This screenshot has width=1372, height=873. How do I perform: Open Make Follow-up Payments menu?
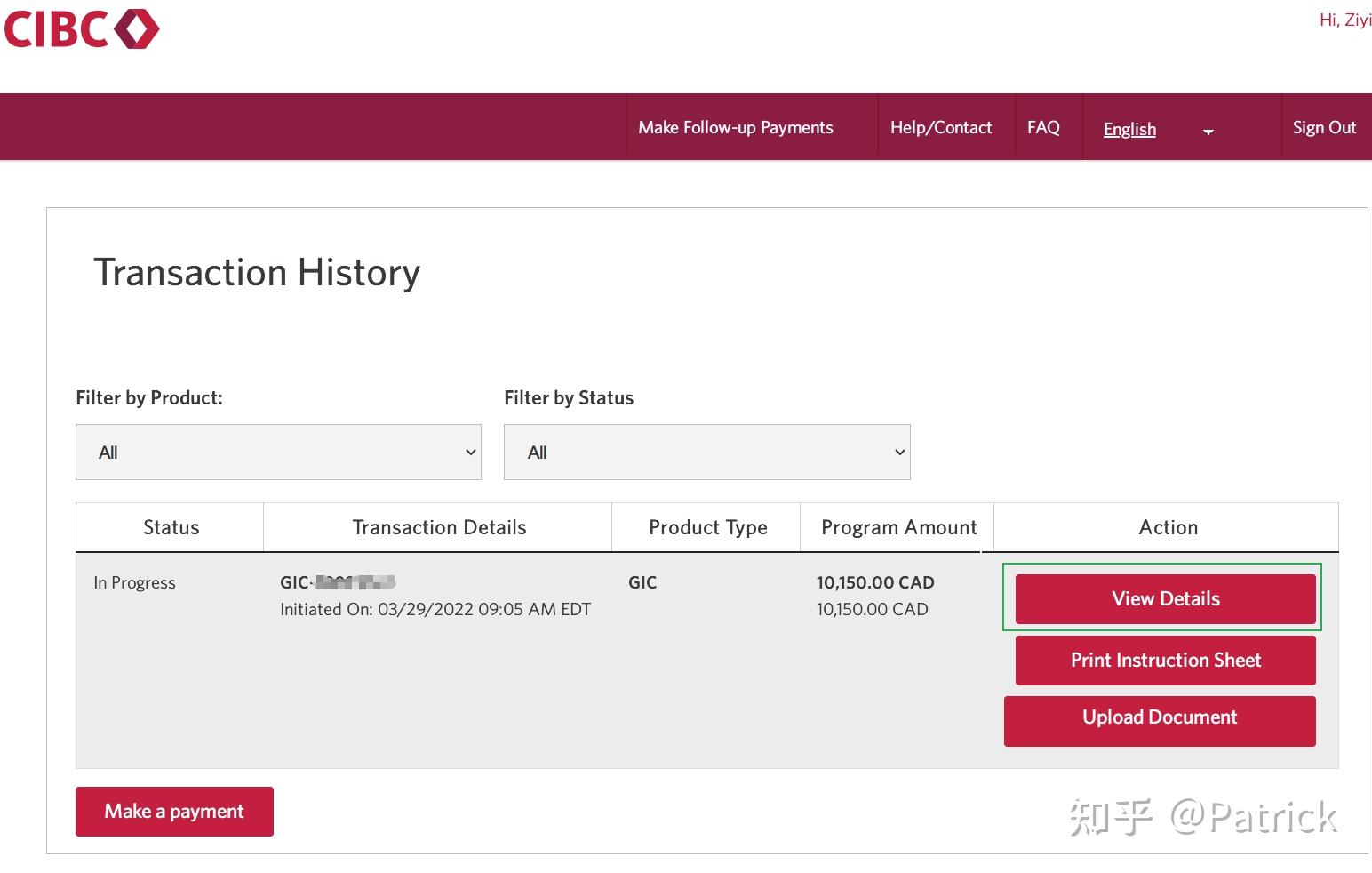[x=735, y=128]
